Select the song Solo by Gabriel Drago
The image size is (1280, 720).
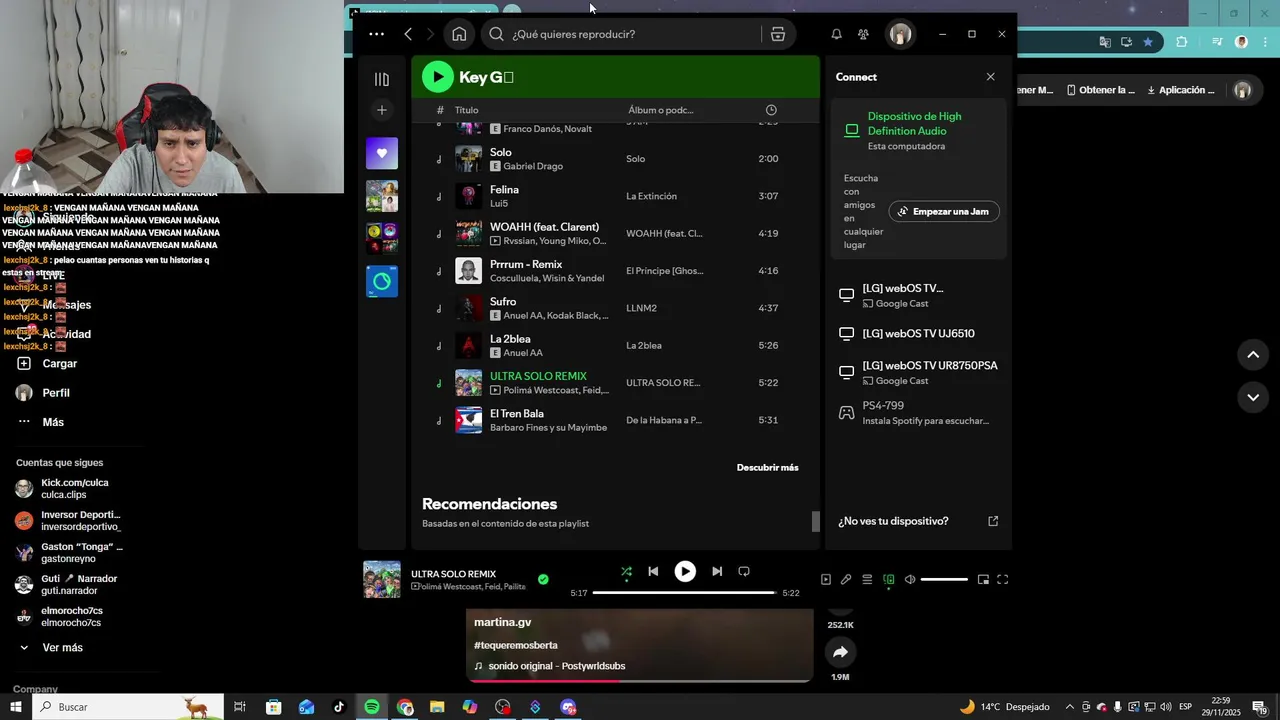(615, 159)
